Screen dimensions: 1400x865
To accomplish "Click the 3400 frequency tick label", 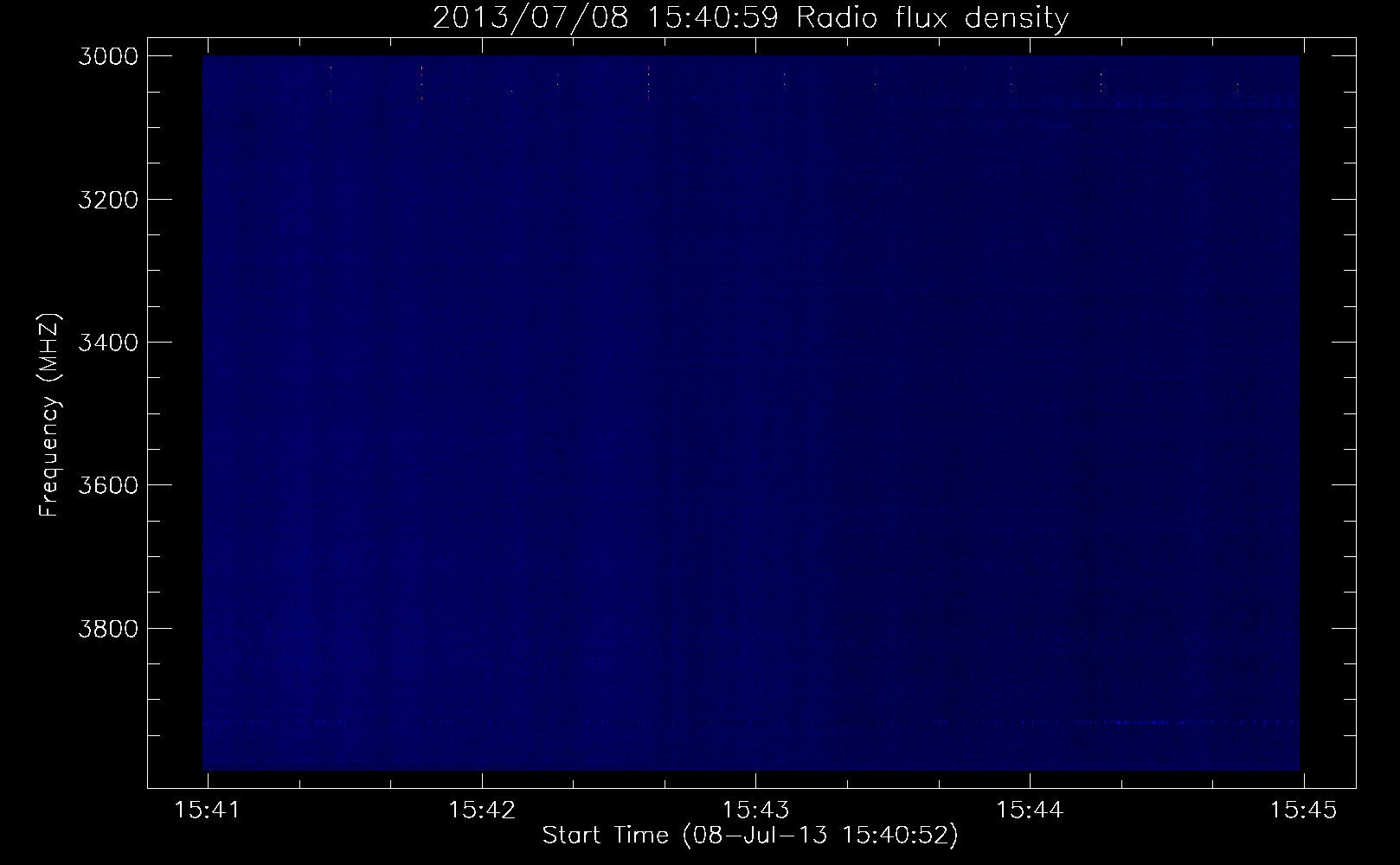I will (x=107, y=343).
